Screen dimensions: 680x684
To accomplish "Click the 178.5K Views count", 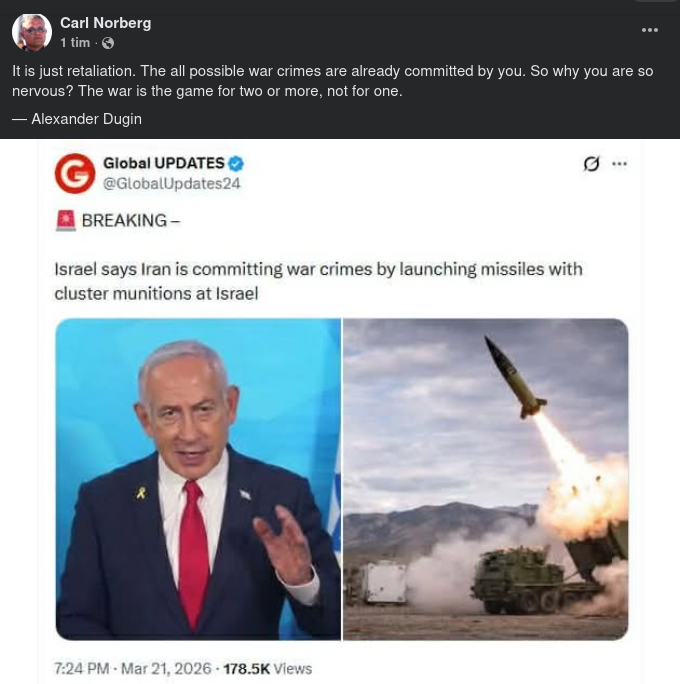I will coord(268,668).
